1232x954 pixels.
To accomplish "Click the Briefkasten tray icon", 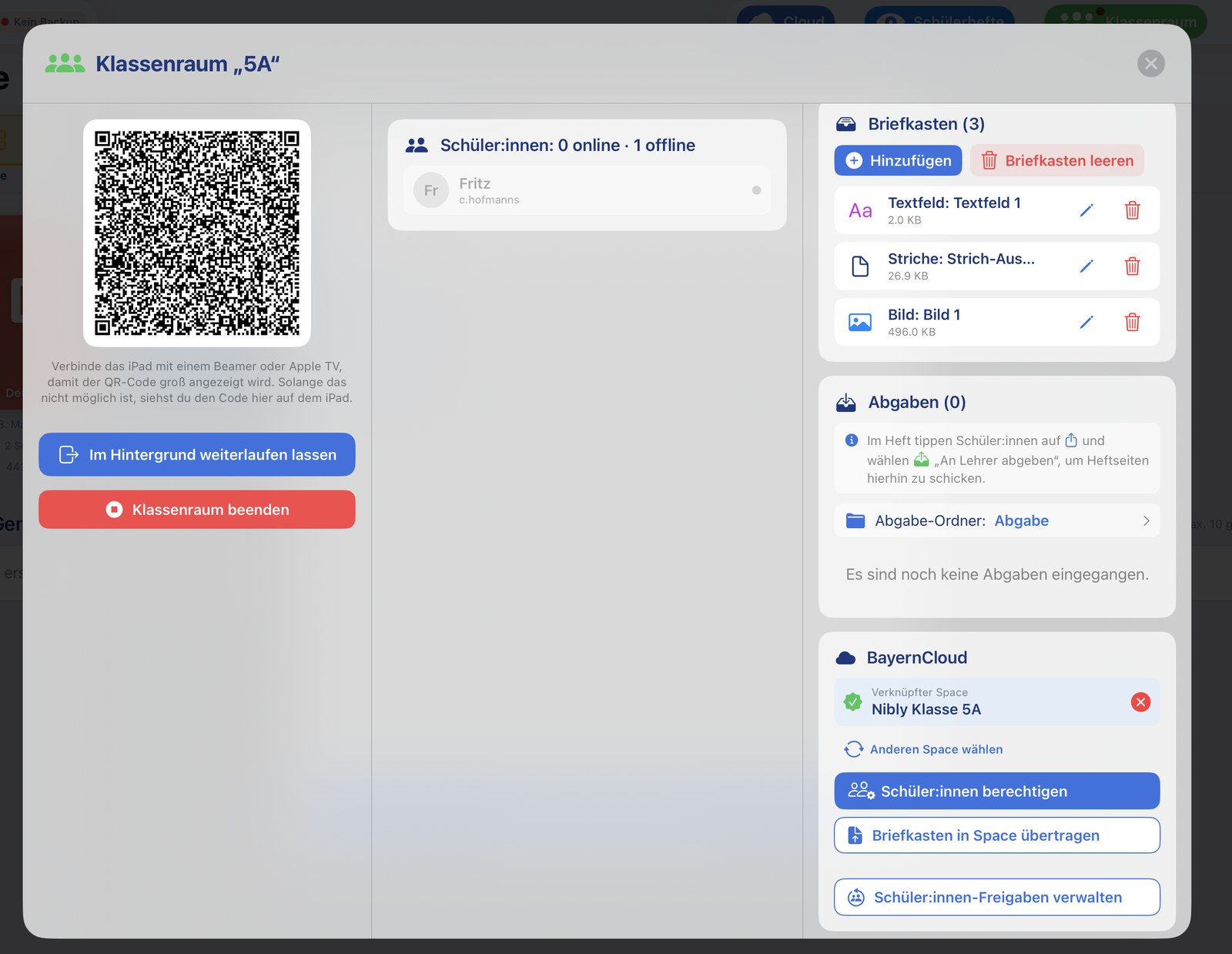I will click(846, 124).
